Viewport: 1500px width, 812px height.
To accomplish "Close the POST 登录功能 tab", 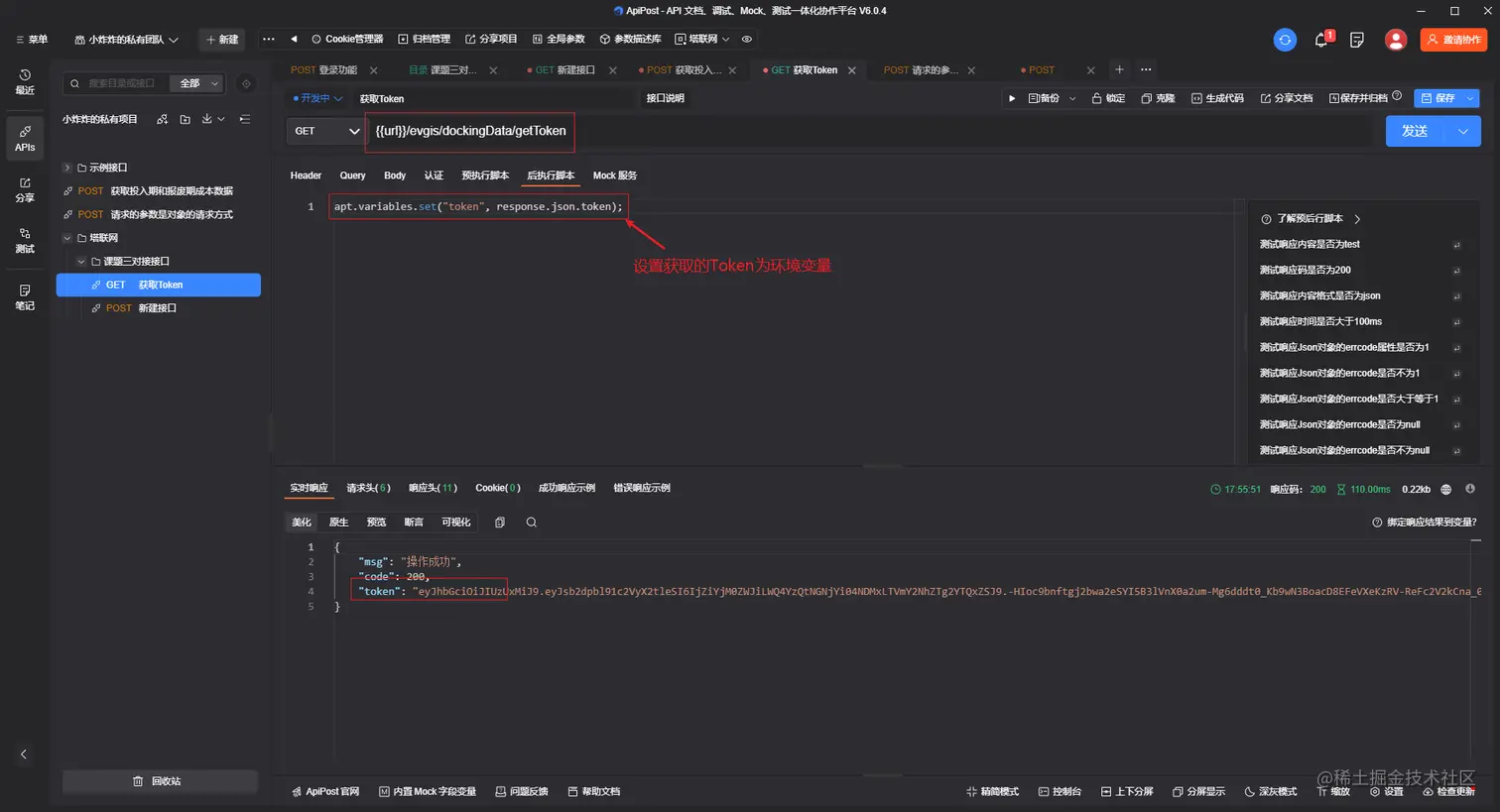I will point(374,70).
